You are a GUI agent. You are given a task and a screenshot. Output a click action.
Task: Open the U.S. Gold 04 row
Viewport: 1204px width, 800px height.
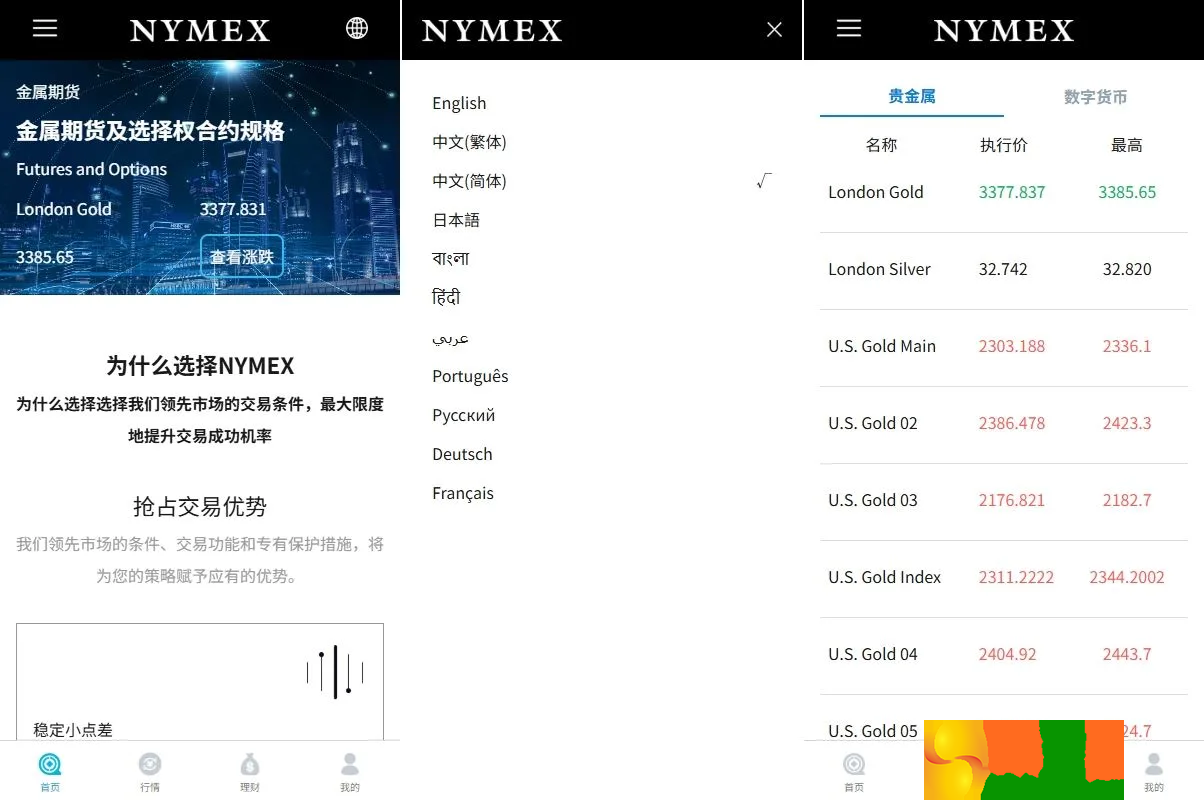coord(1004,656)
